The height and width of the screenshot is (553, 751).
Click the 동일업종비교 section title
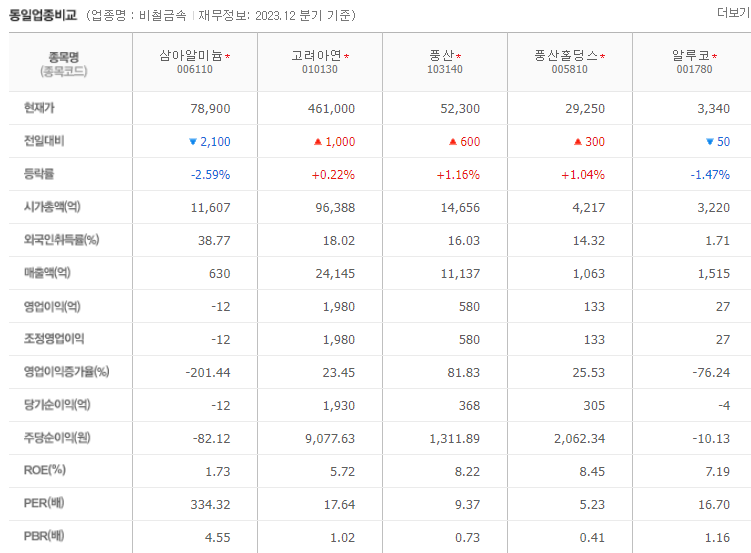(43, 15)
